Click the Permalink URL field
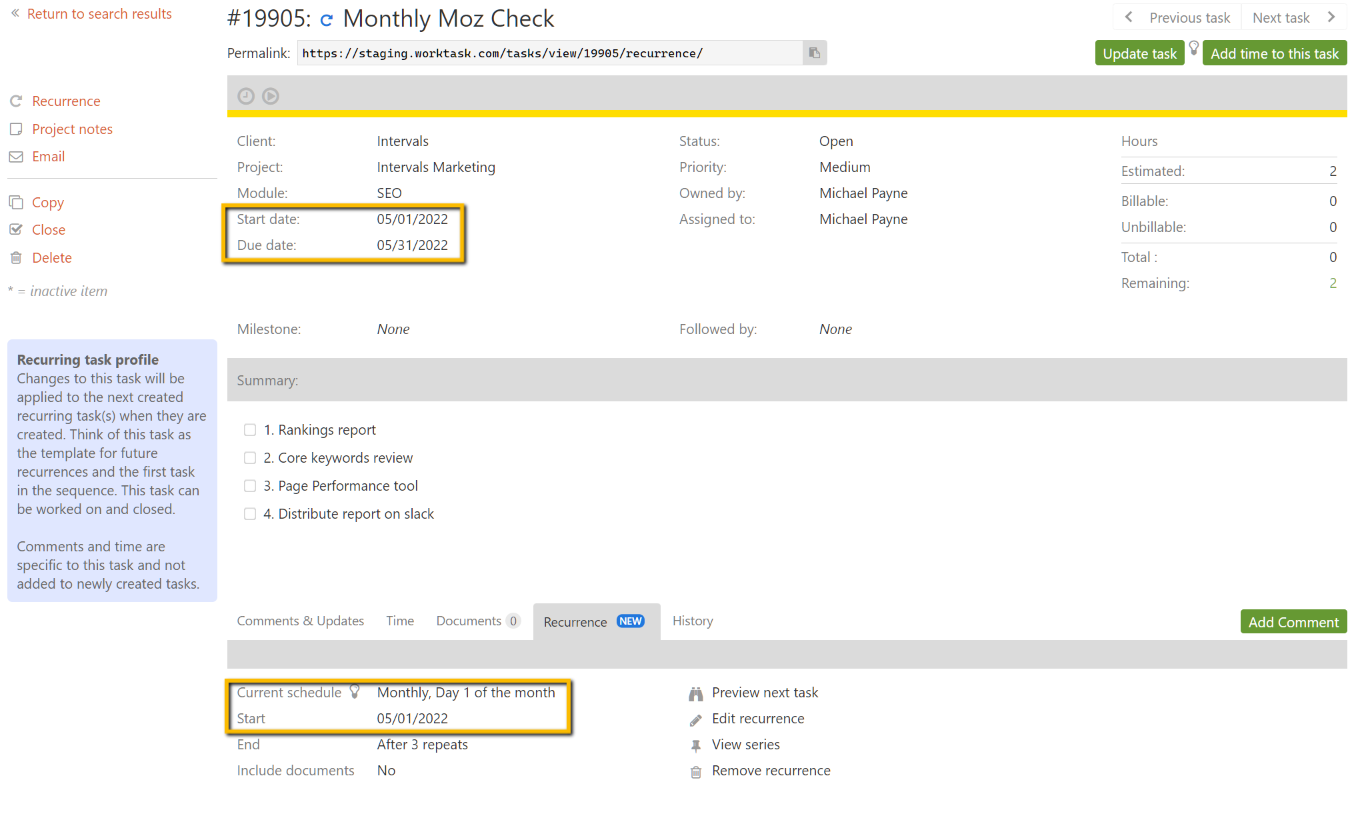This screenshot has height=816, width=1349. 548,53
